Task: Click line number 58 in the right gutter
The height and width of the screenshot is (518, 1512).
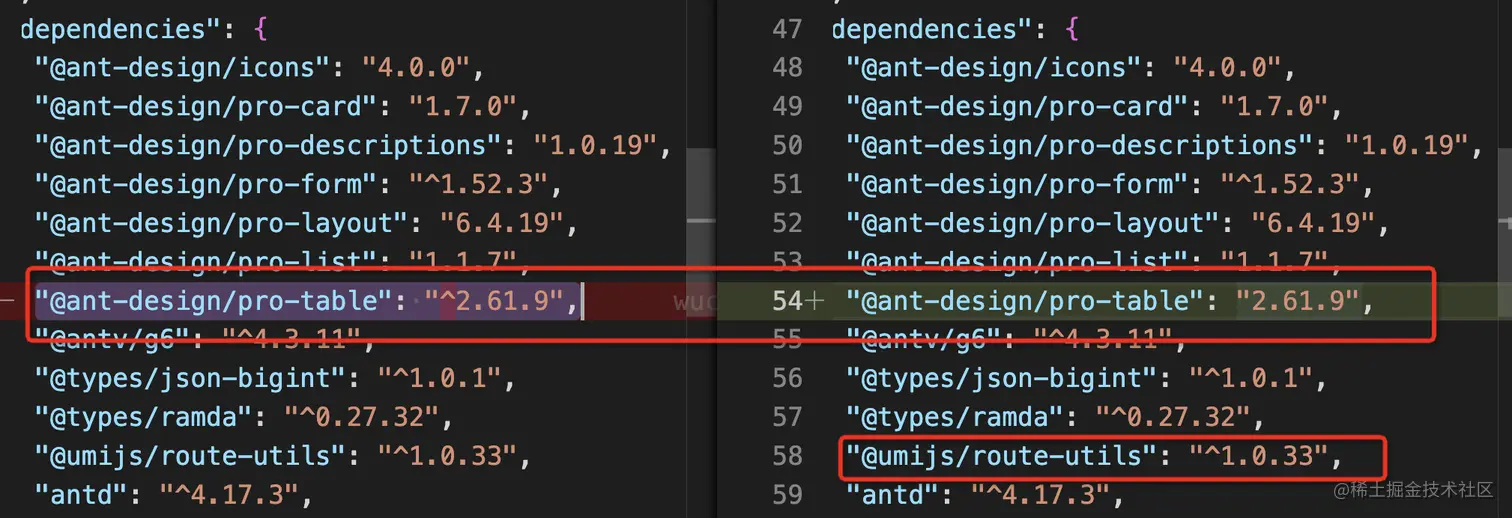Action: click(788, 456)
